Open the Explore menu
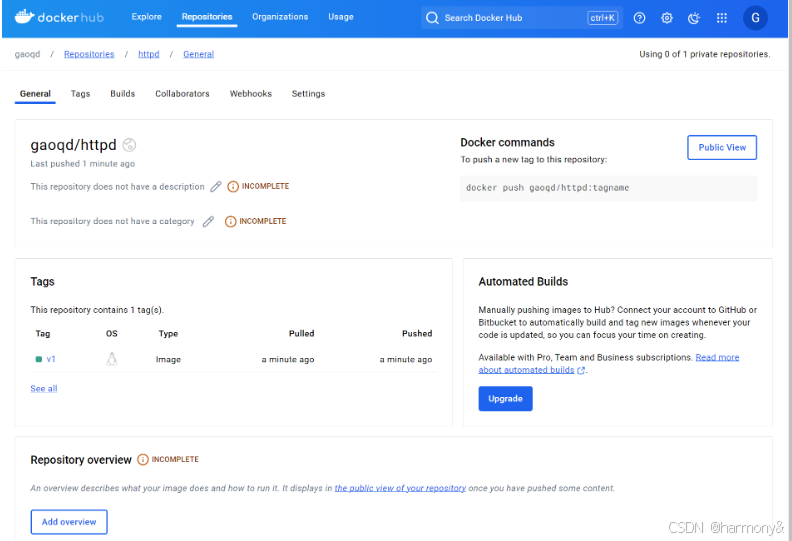This screenshot has width=792, height=541. tap(146, 17)
